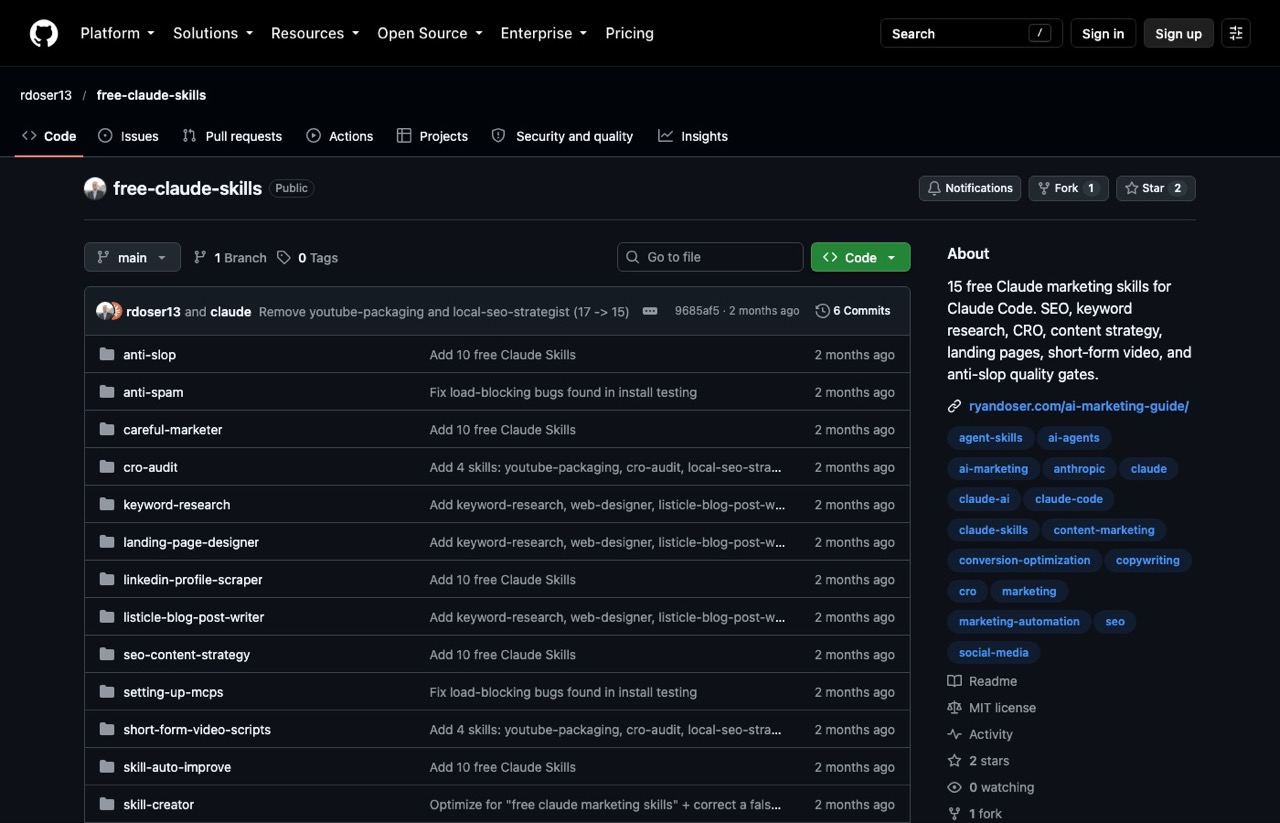Select the seo topic tag
This screenshot has width=1280, height=823.
coord(1115,622)
